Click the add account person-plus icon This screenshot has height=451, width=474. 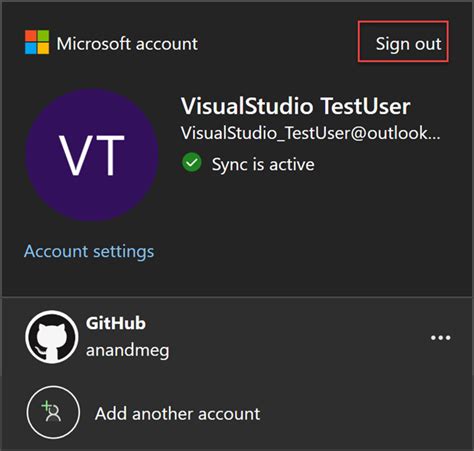coord(53,413)
